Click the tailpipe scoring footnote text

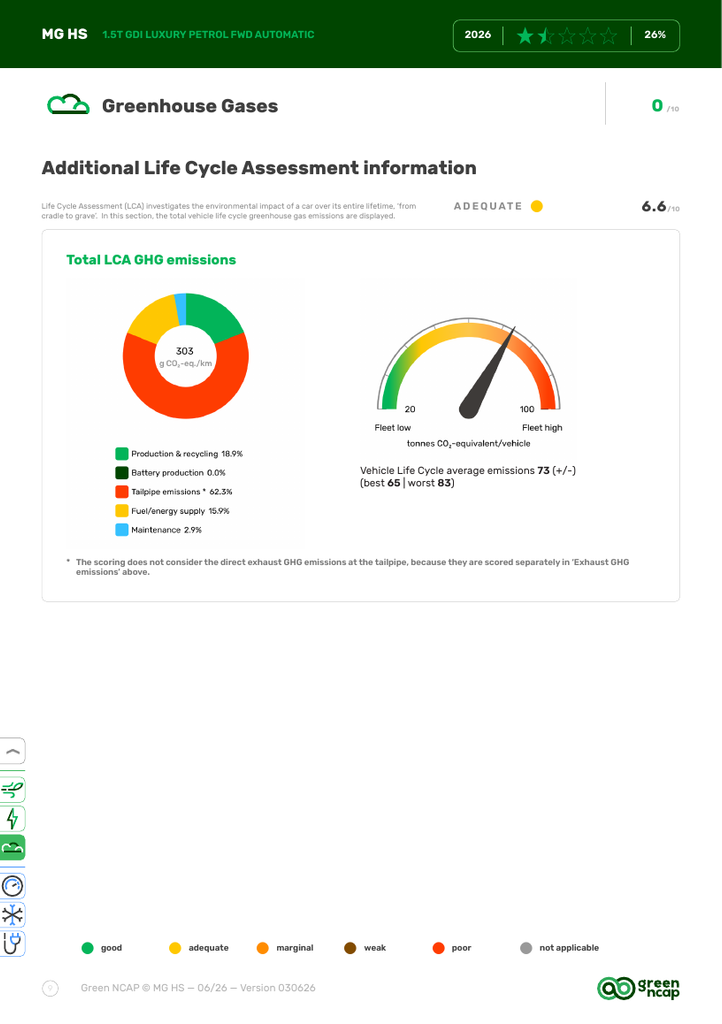click(353, 567)
